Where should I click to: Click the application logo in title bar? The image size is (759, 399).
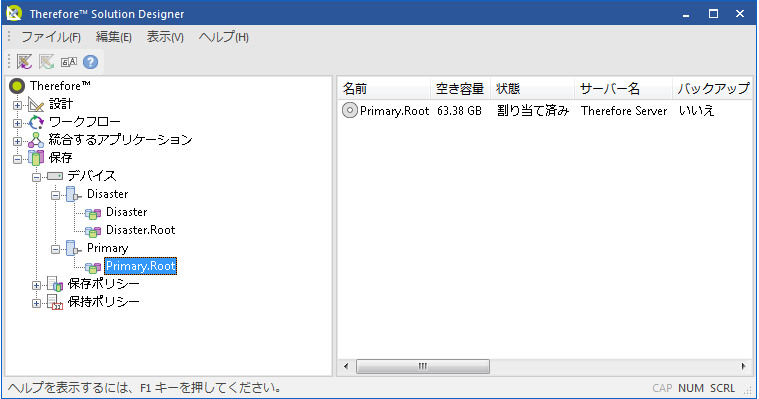click(14, 13)
